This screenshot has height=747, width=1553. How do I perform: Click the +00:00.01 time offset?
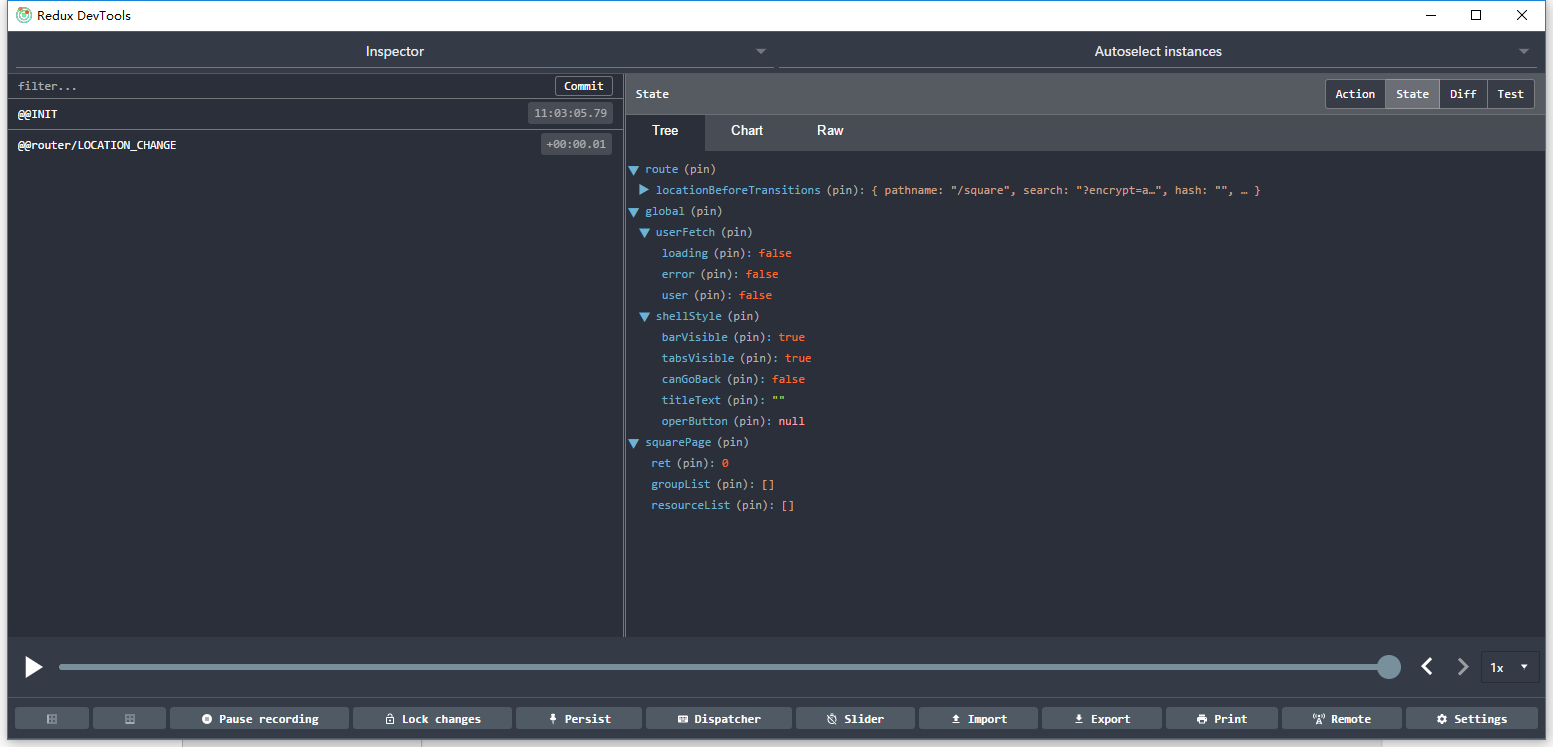(x=576, y=145)
